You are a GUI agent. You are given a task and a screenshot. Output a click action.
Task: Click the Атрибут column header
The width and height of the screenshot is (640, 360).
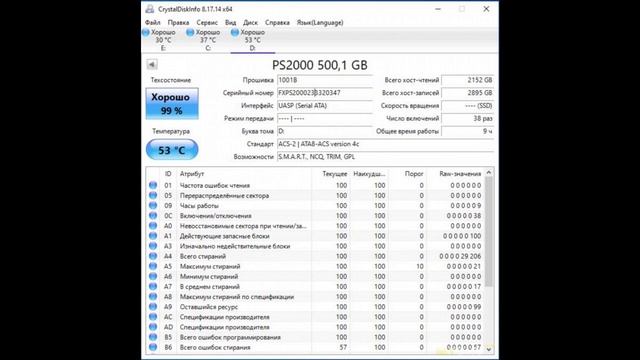pos(244,173)
